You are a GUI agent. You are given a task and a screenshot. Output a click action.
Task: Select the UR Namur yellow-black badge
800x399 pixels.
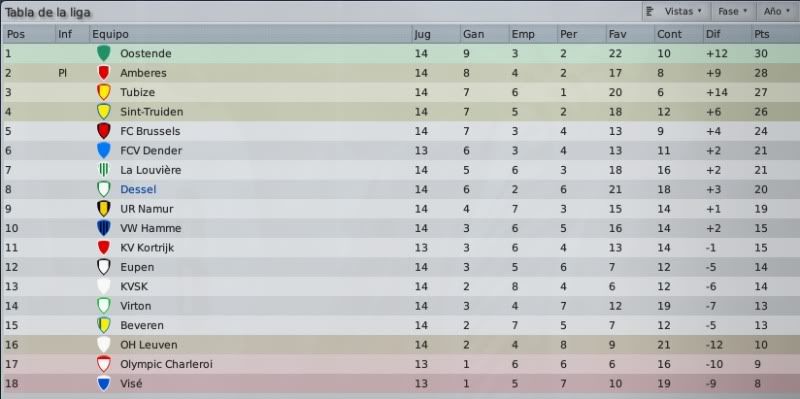[x=104, y=209]
